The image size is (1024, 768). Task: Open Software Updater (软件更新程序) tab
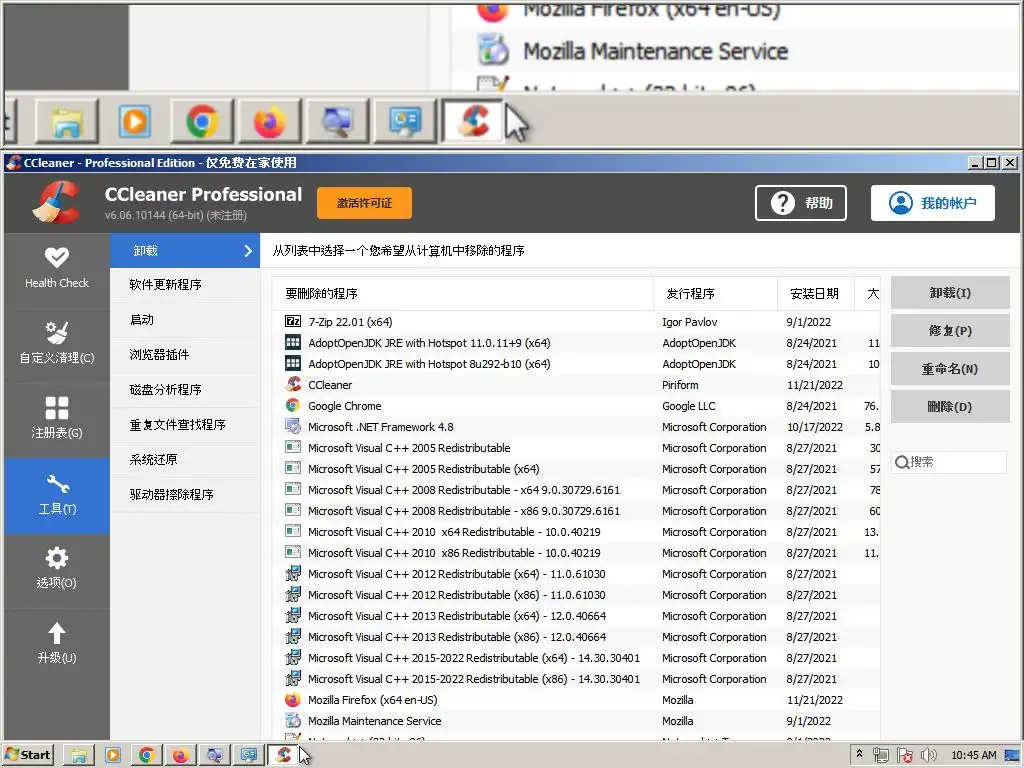click(185, 285)
